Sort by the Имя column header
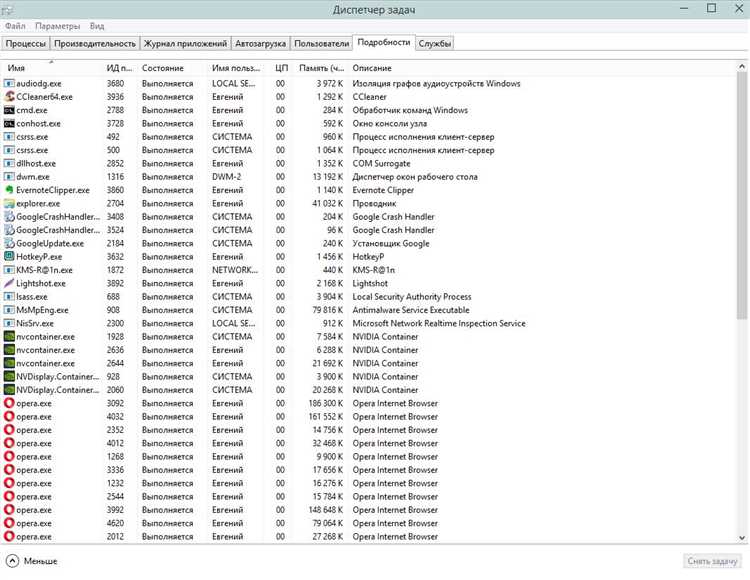Image resolution: width=750 pixels, height=580 pixels. pos(17,67)
